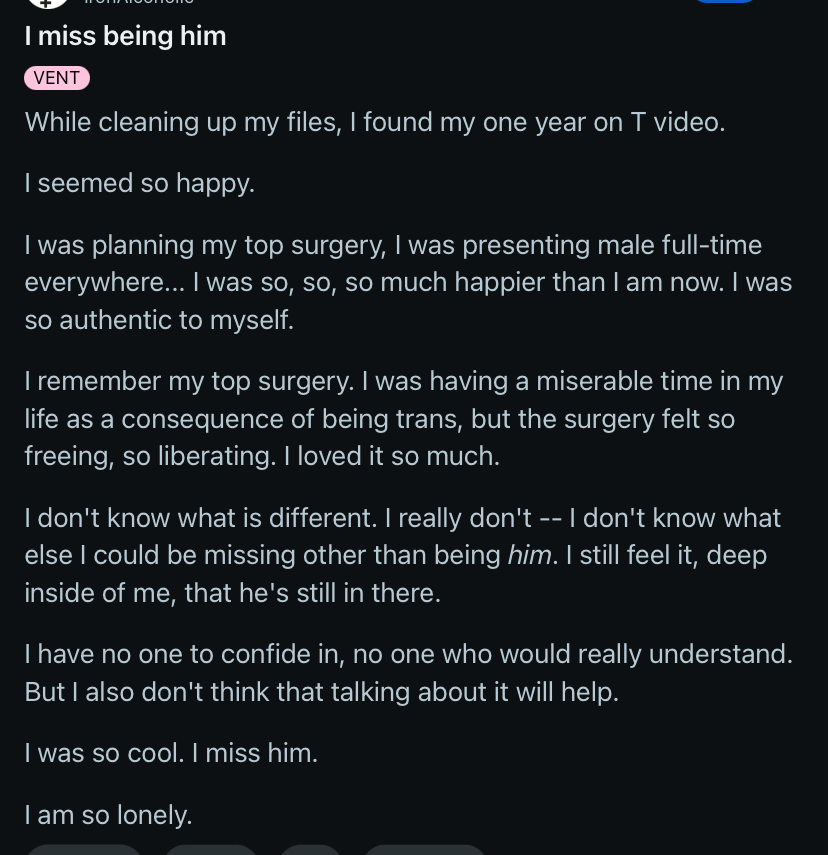Tap the vote pill below the post
828x855 pixels.
pyautogui.click(x=84, y=850)
